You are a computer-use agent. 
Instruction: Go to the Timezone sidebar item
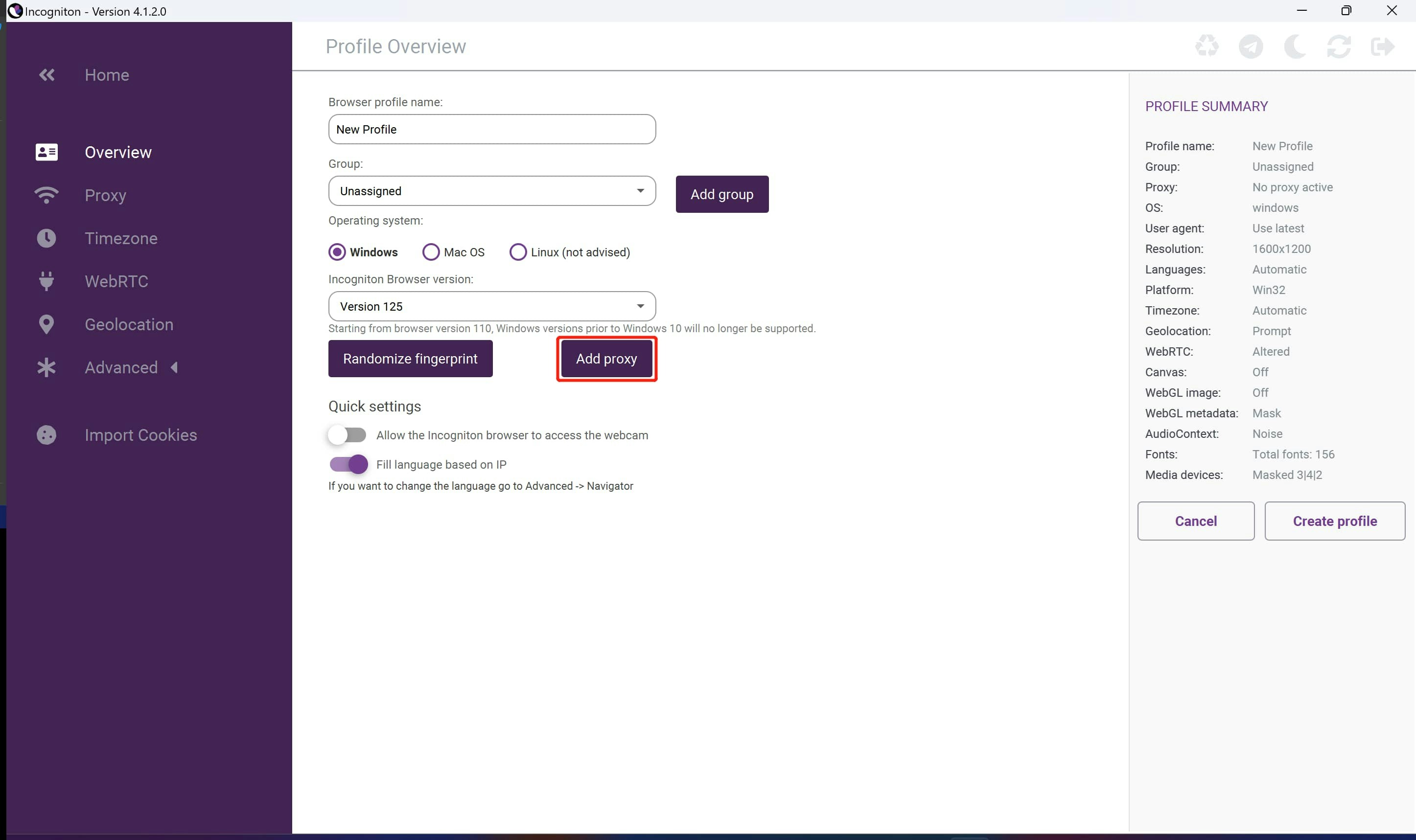pos(120,238)
